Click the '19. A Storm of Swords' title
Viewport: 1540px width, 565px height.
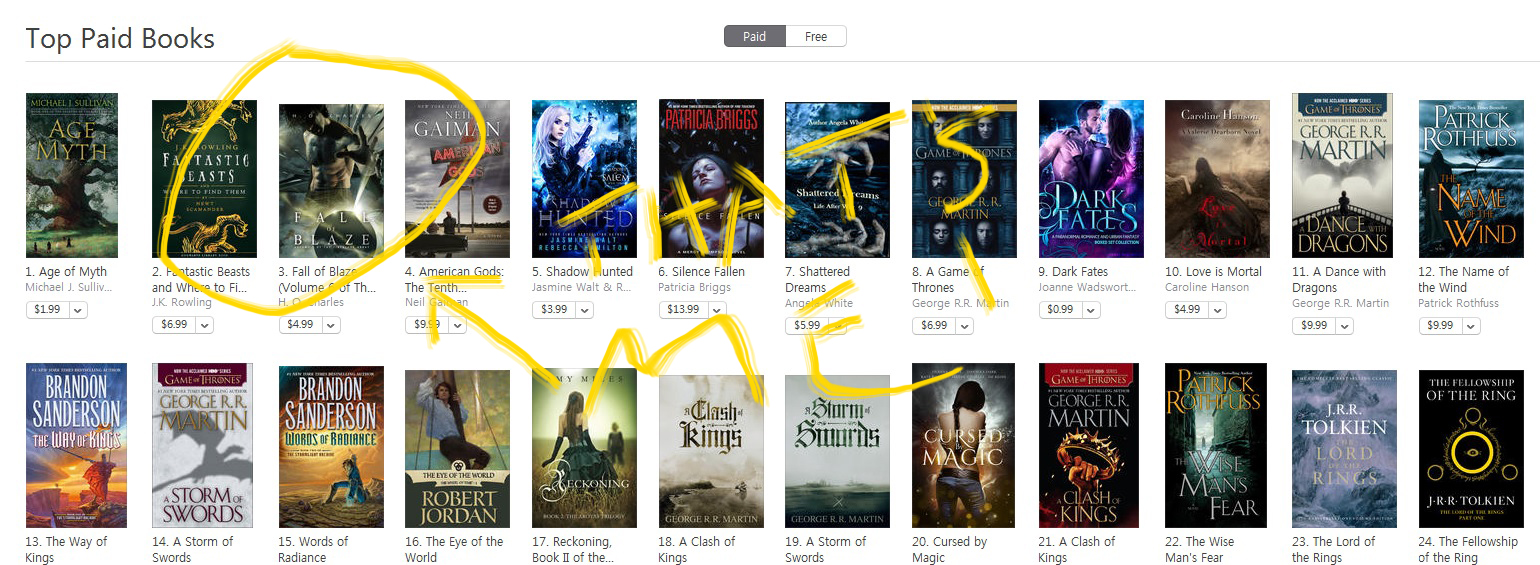point(826,550)
